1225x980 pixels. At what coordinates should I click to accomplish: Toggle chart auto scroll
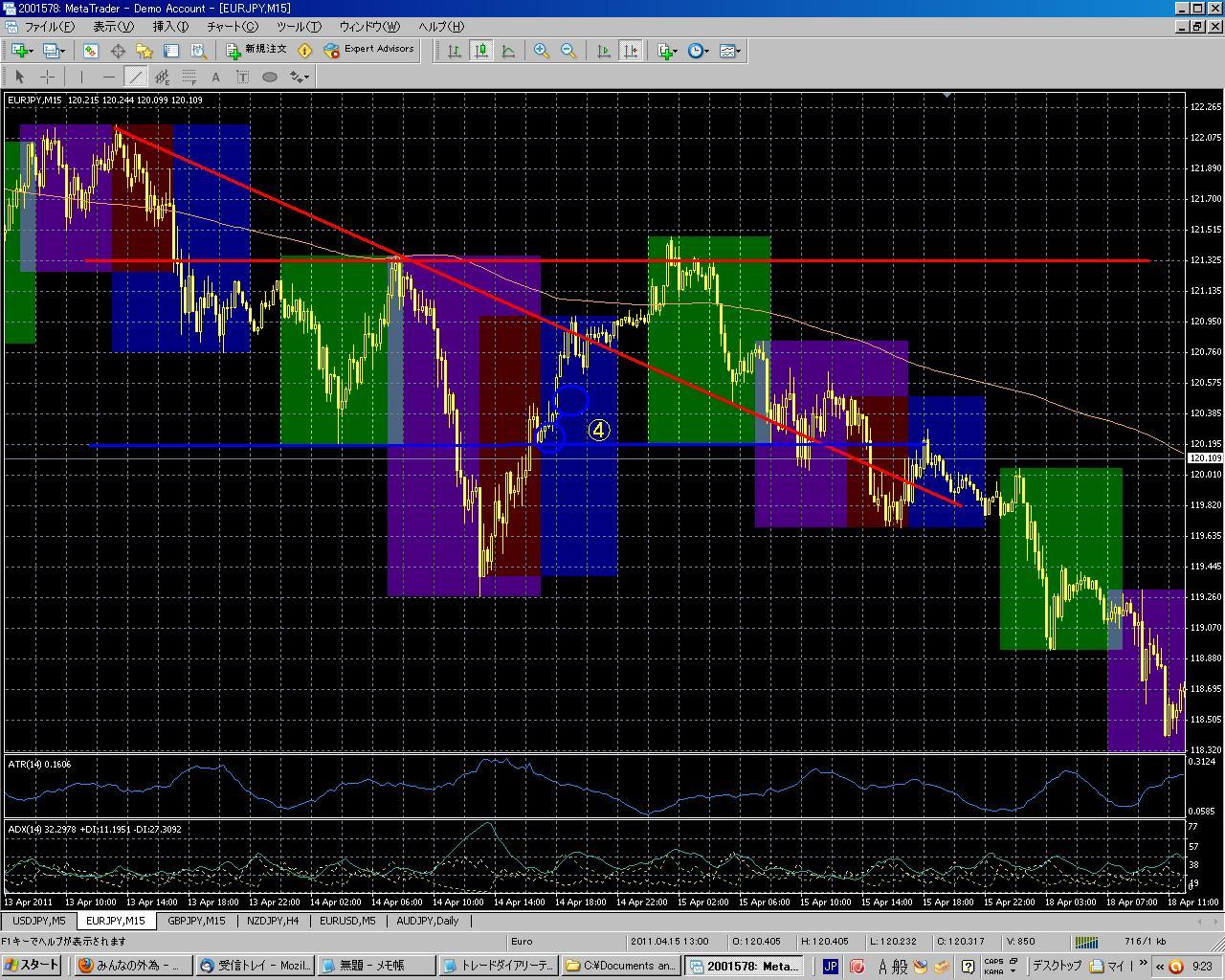604,51
